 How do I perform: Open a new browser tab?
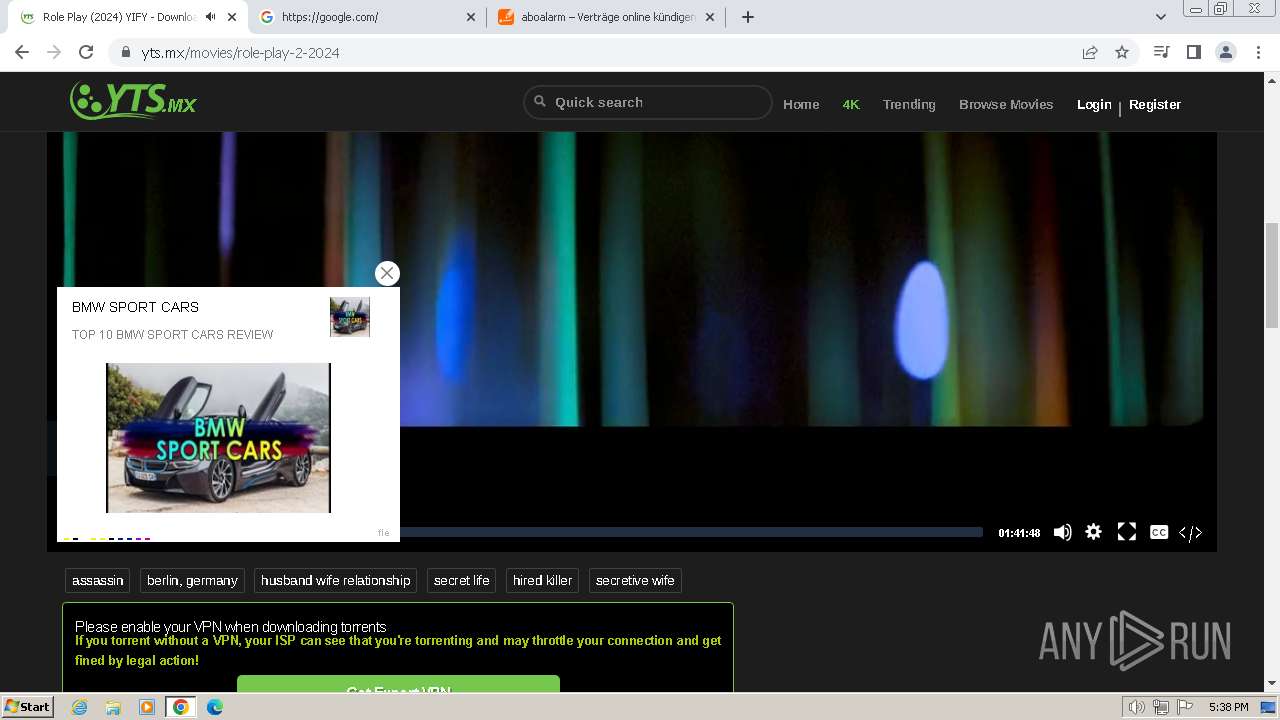point(747,17)
